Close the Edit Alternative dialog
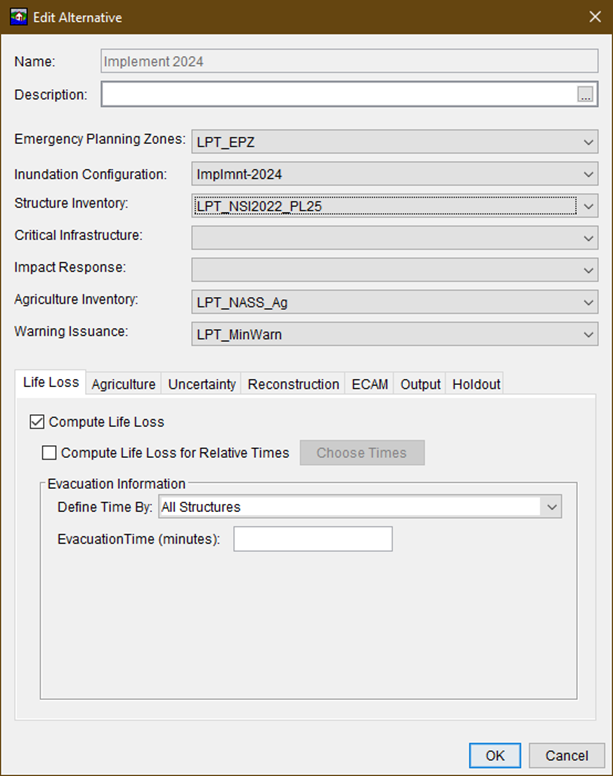Image resolution: width=613 pixels, height=776 pixels. click(595, 17)
